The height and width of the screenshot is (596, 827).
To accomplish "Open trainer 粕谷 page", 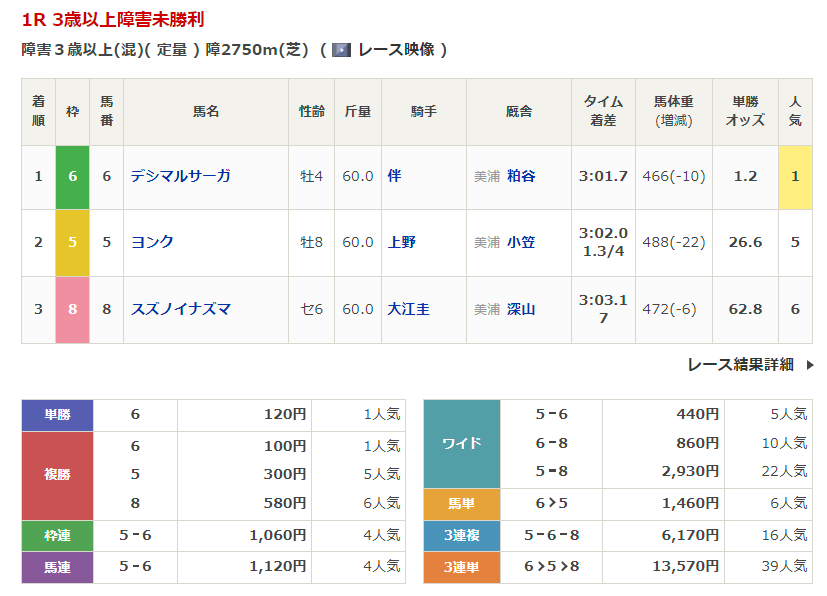I will coord(520,176).
